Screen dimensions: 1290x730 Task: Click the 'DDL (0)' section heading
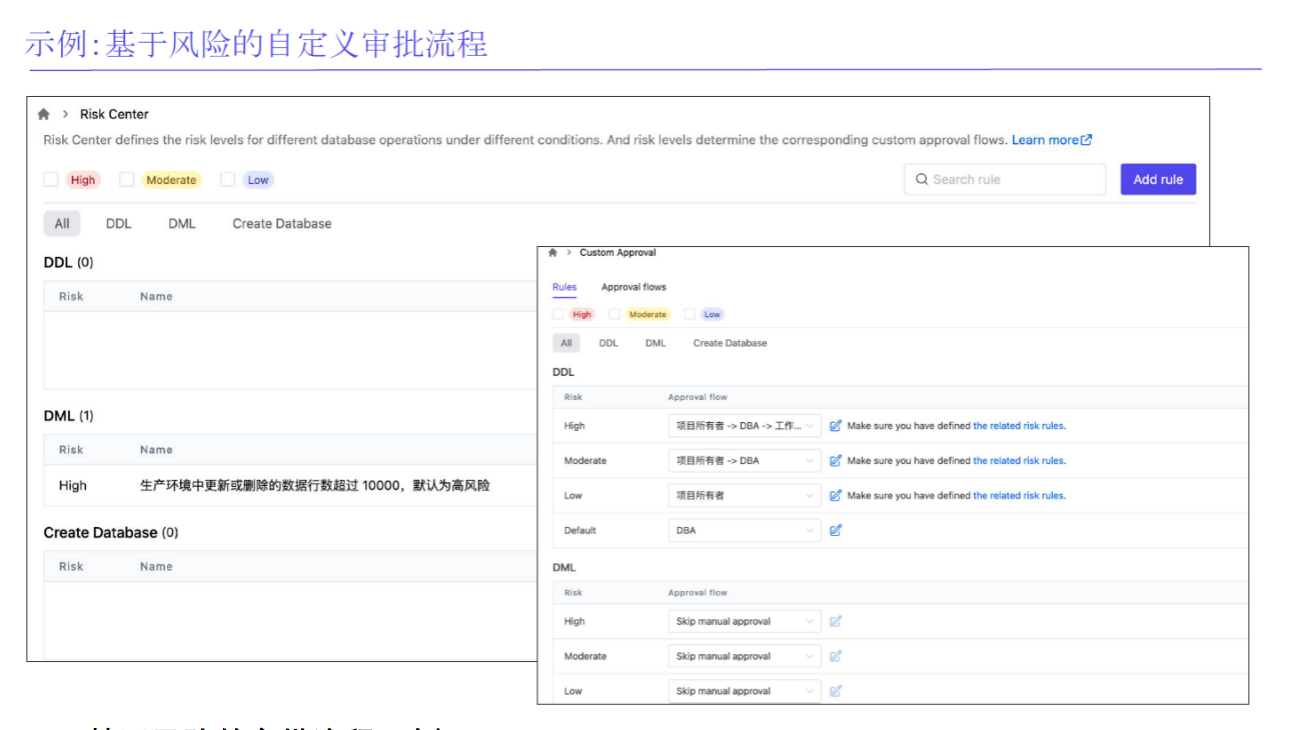[x=68, y=262]
